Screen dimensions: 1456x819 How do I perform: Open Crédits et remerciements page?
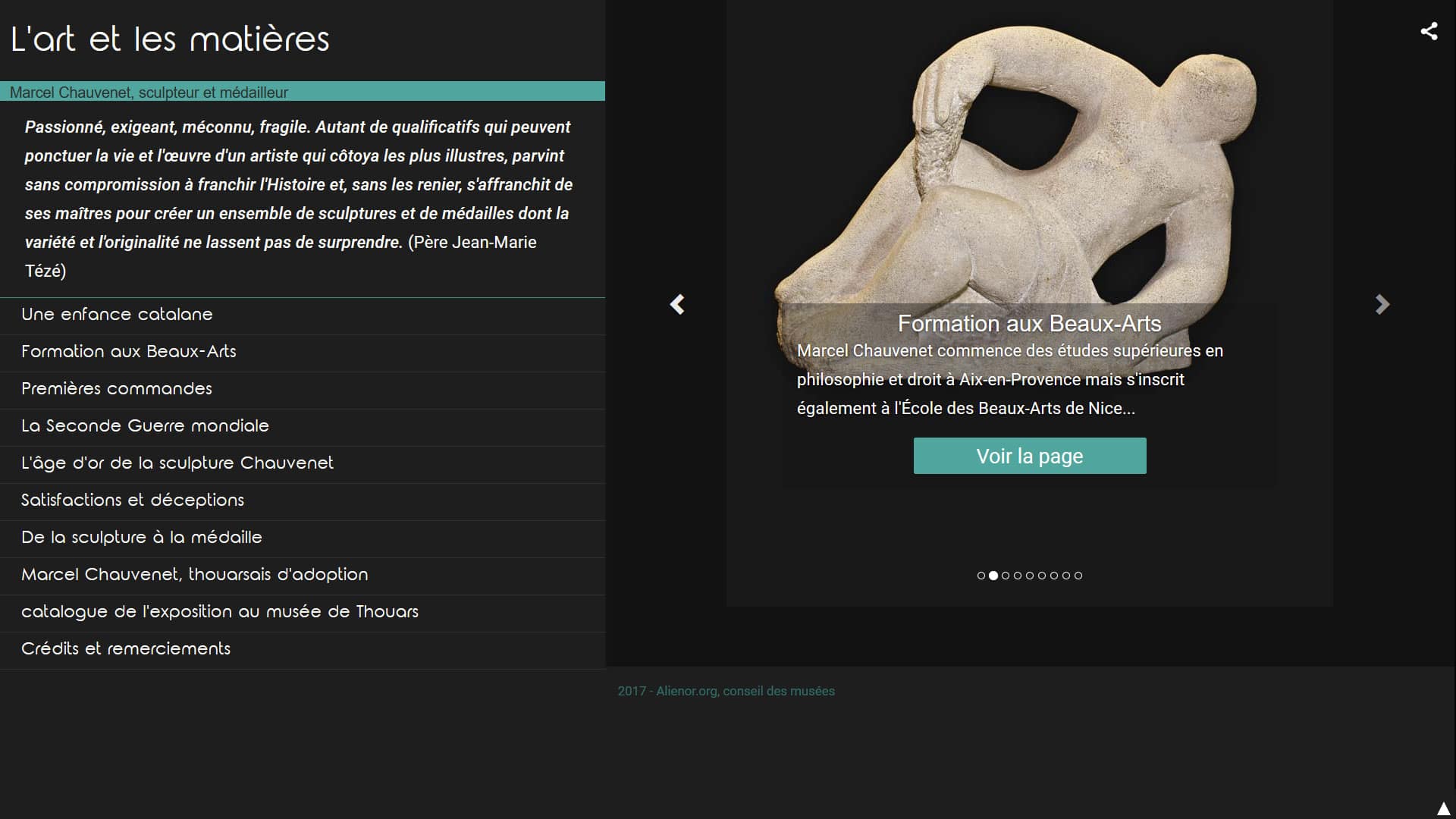click(x=126, y=649)
